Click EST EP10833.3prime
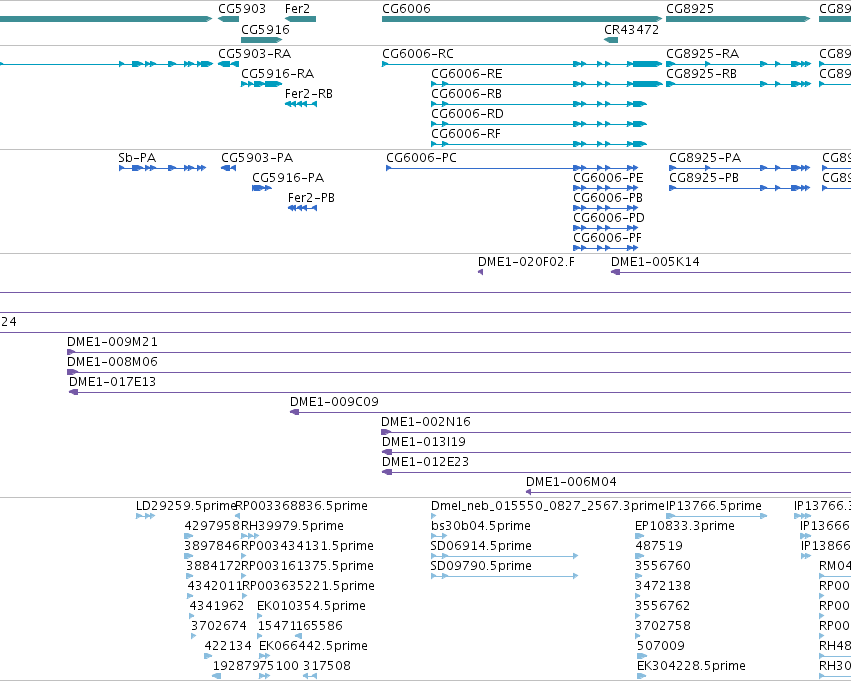The image size is (851, 681). (685, 526)
